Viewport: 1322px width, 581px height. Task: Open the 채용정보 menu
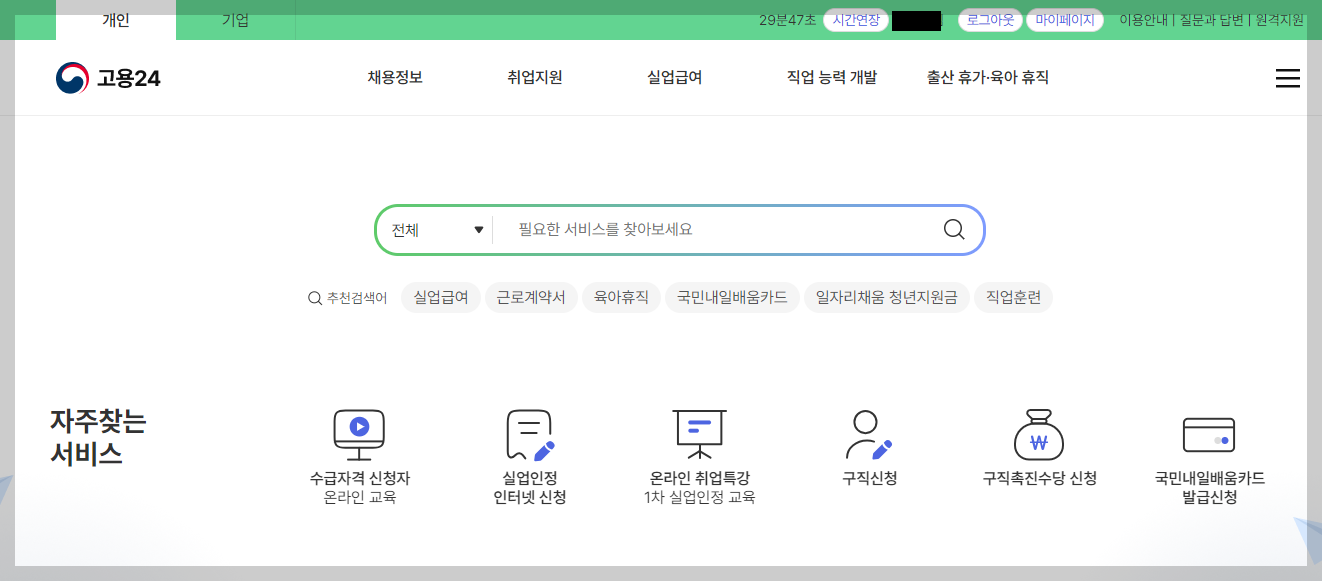pyautogui.click(x=392, y=76)
